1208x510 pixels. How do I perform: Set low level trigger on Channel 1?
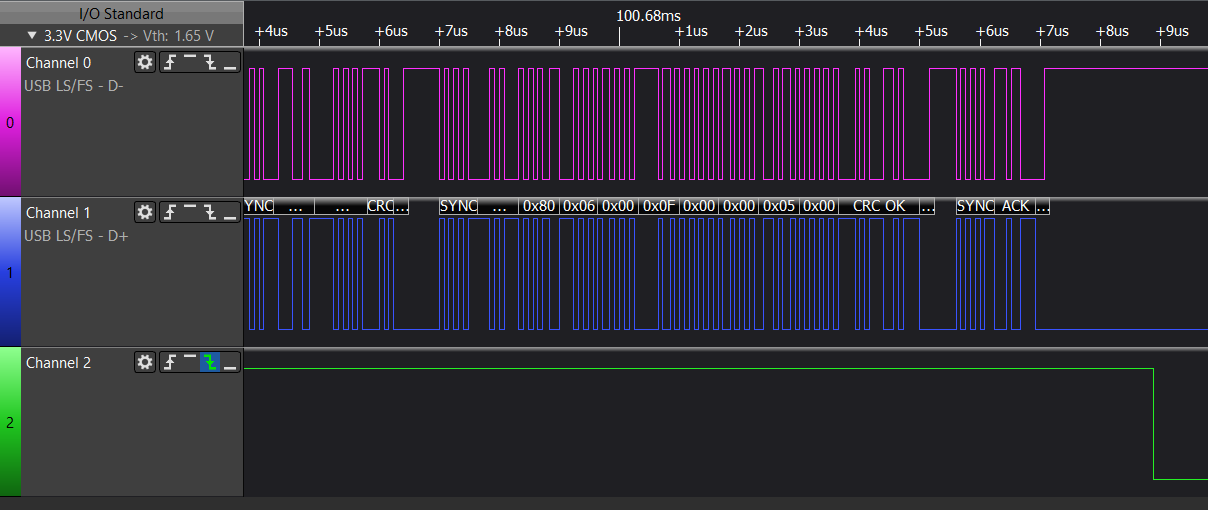[x=230, y=213]
